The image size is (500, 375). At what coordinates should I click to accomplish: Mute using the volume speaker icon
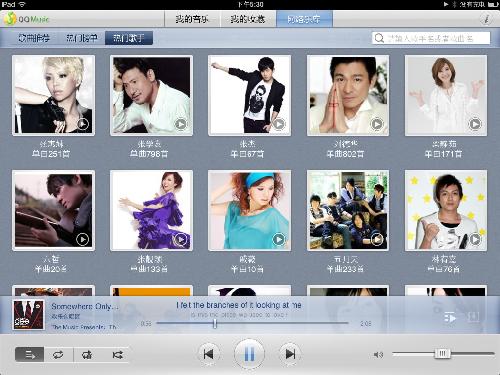click(x=378, y=355)
